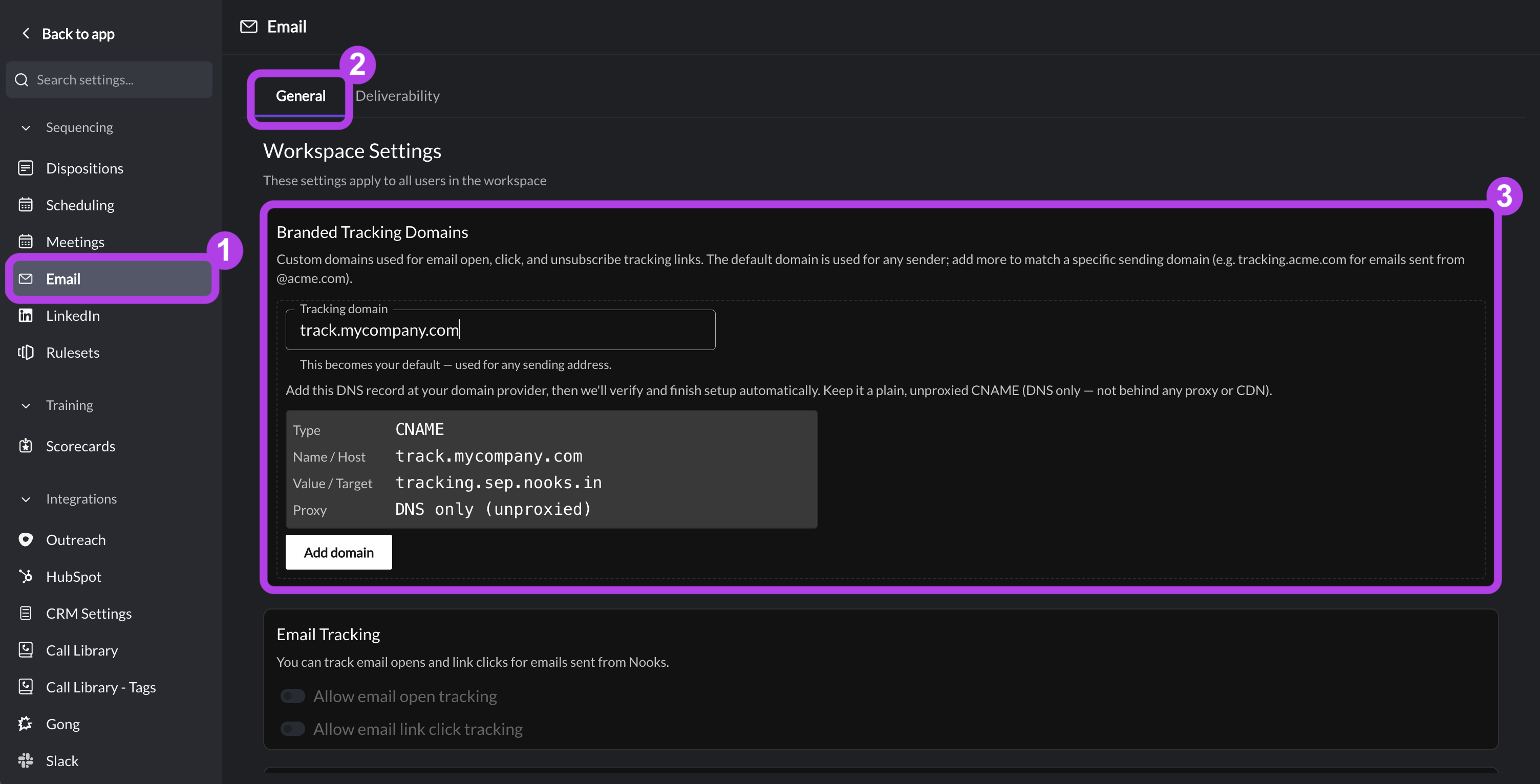Click the track.mycompany.com host value in DNS record
1540x784 pixels.
(x=489, y=456)
